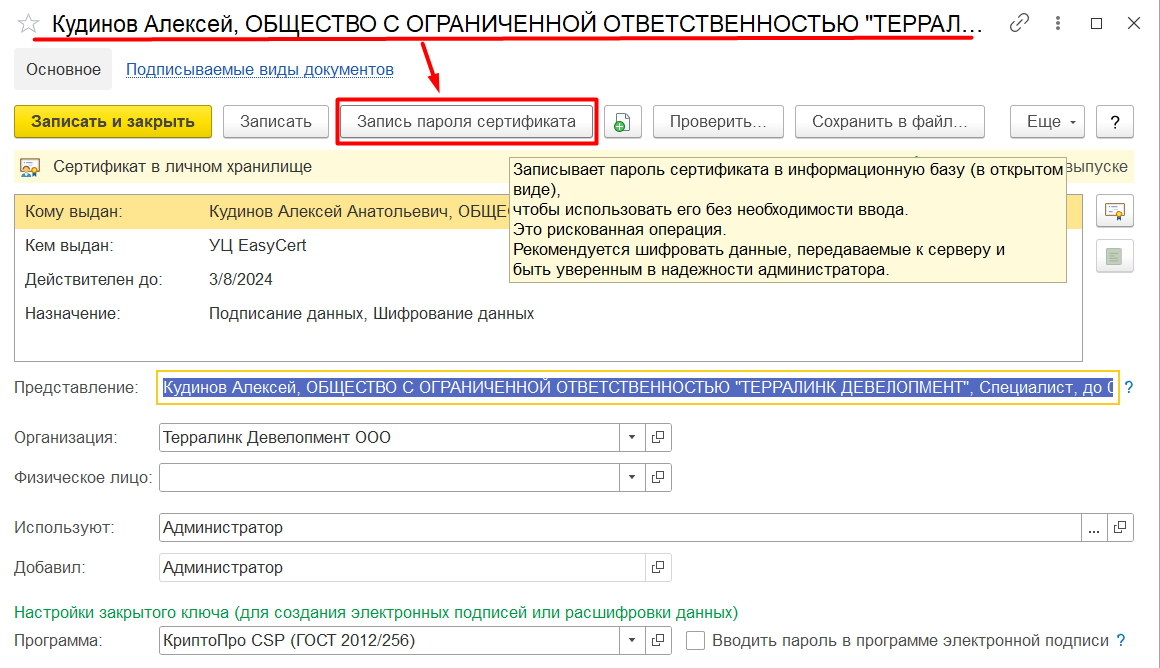
Task: Copy link to this certificate via chain icon
Action: click(1019, 23)
